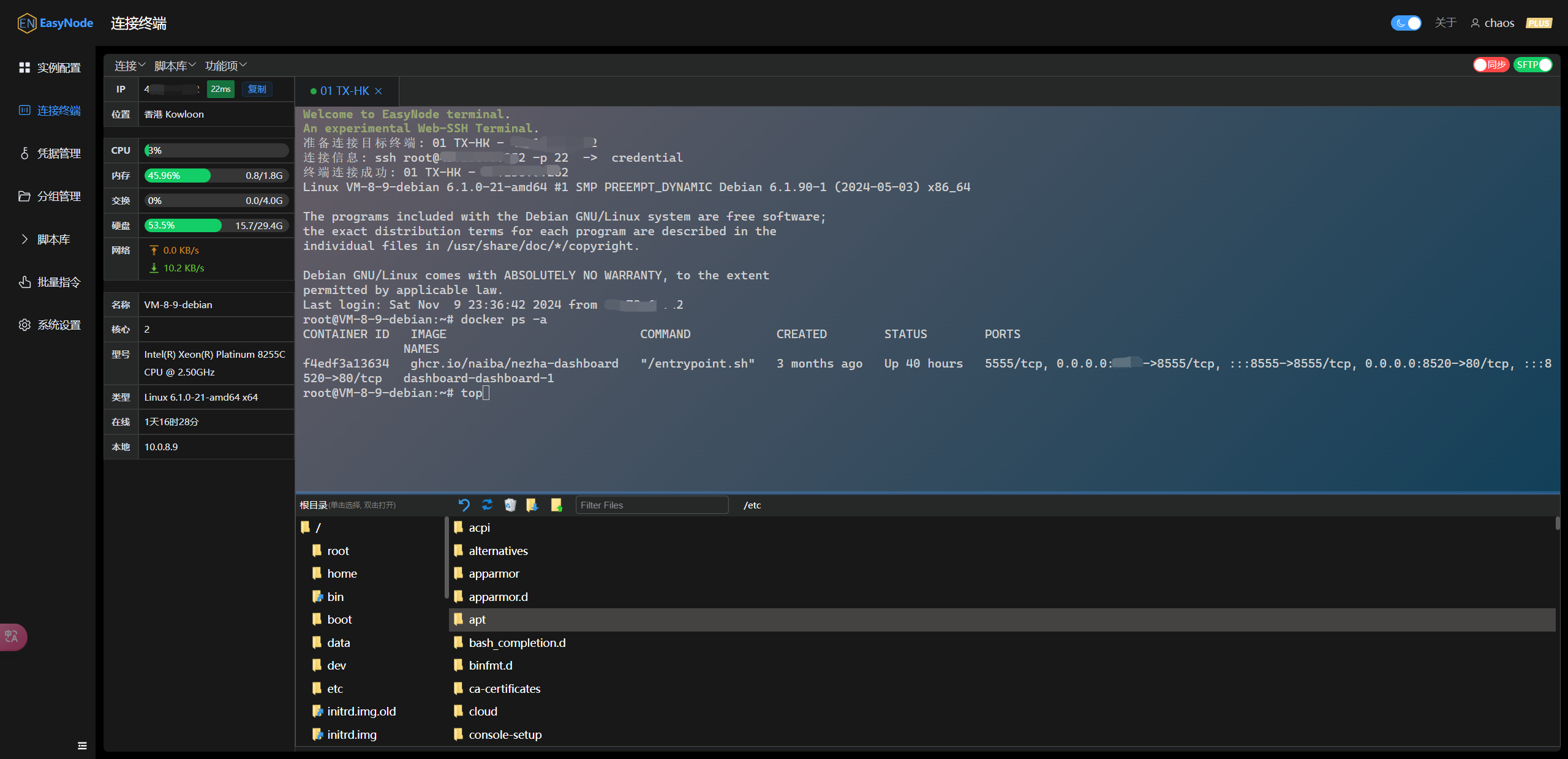Screen dimensions: 1568x759
Task: Click the back arrow in SFTP toolbar
Action: [x=464, y=505]
